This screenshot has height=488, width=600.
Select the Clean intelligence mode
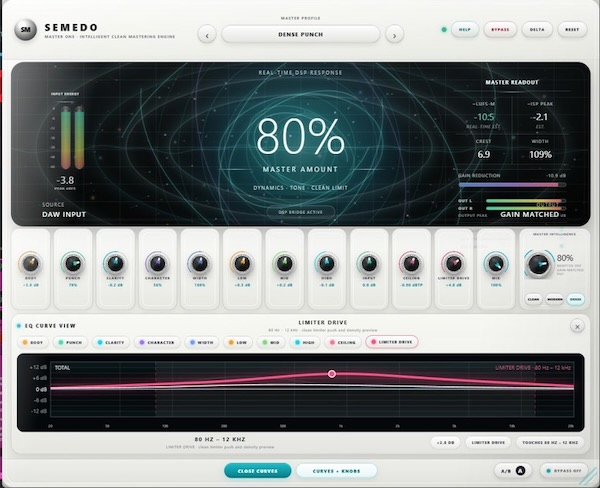tap(533, 299)
